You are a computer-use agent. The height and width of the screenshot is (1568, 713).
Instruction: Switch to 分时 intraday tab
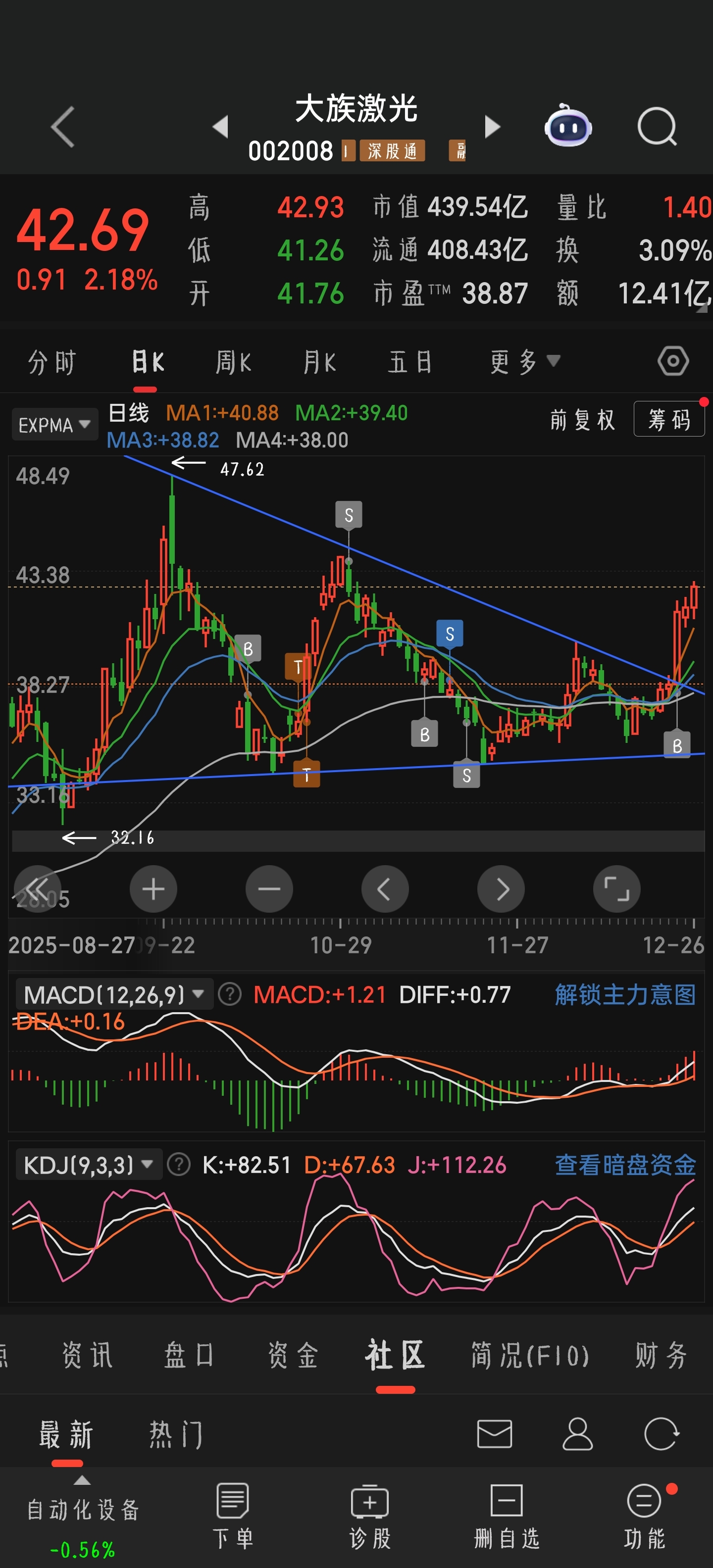pyautogui.click(x=52, y=362)
